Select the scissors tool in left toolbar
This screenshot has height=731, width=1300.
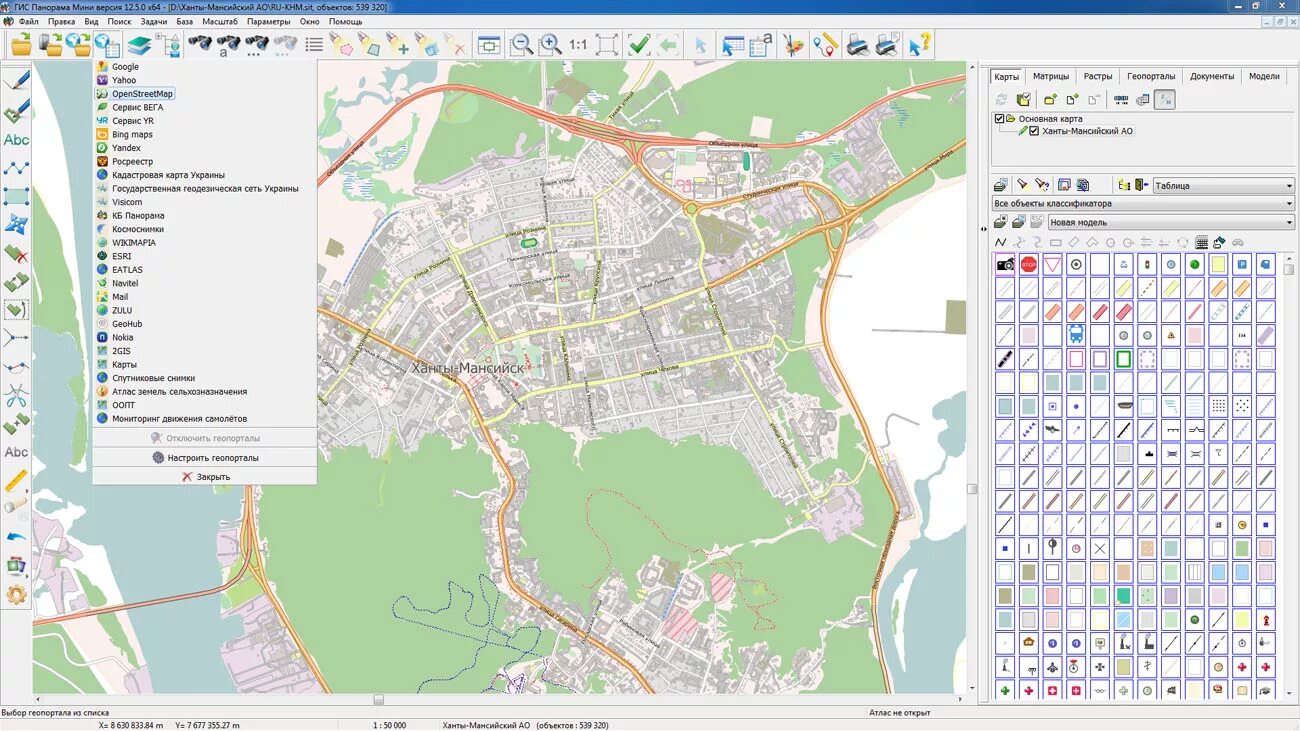tap(16, 396)
